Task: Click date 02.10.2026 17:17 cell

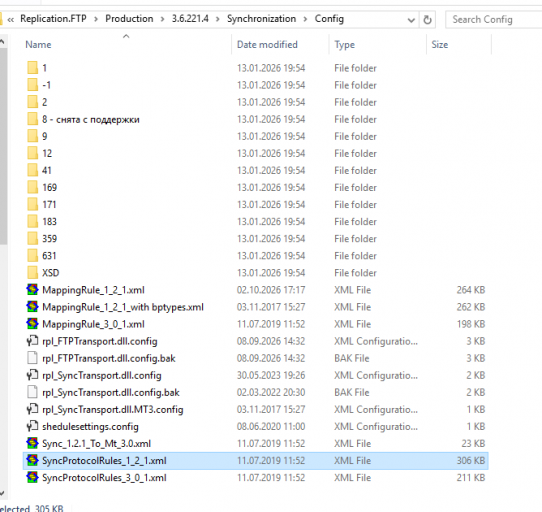Action: point(271,290)
